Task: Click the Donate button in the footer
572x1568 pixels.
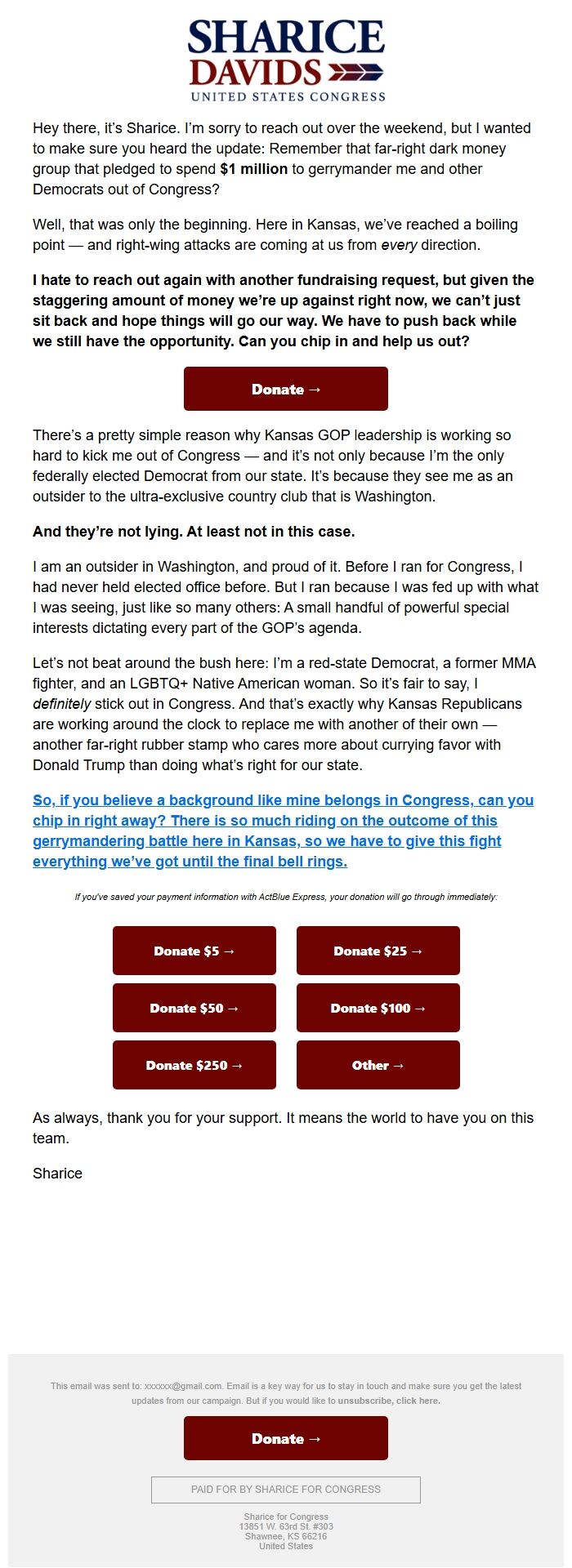Action: pos(285,1437)
